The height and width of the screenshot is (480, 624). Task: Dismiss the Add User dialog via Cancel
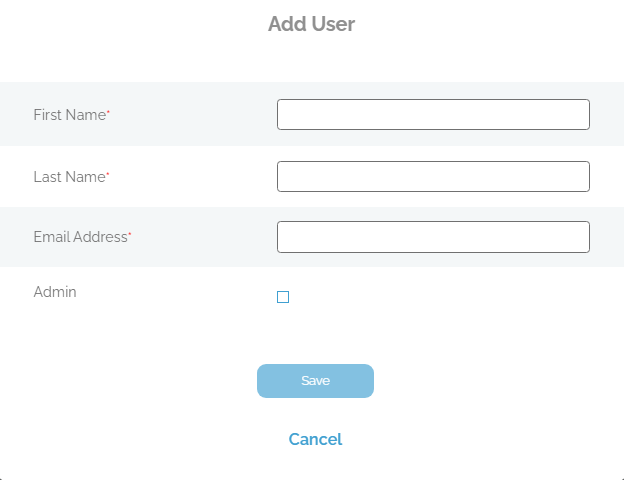315,439
